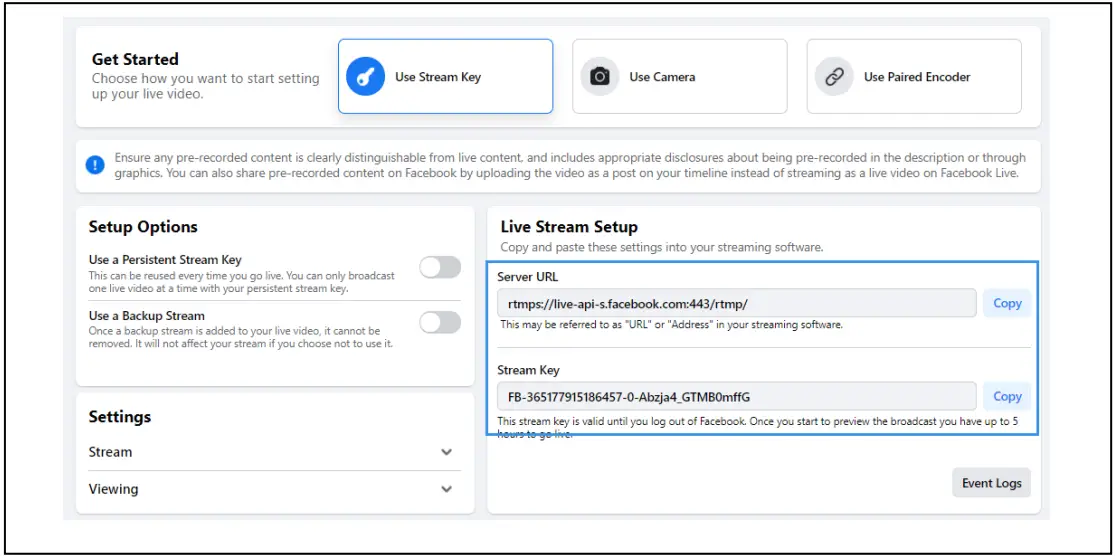The height and width of the screenshot is (558, 1115).
Task: Click the "stream key is valid until" note
Action: pos(758,427)
